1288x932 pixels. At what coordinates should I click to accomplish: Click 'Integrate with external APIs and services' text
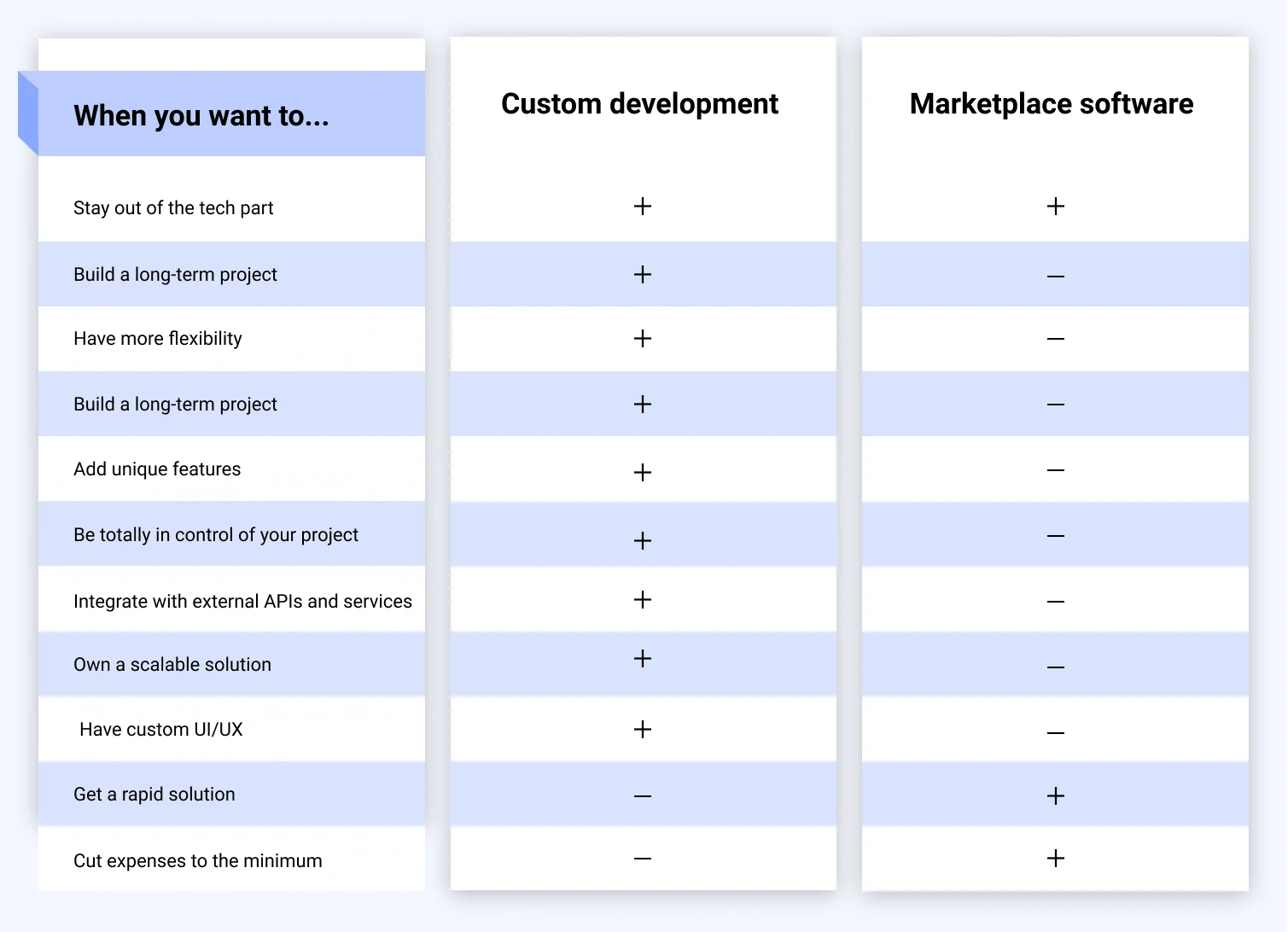tap(242, 601)
